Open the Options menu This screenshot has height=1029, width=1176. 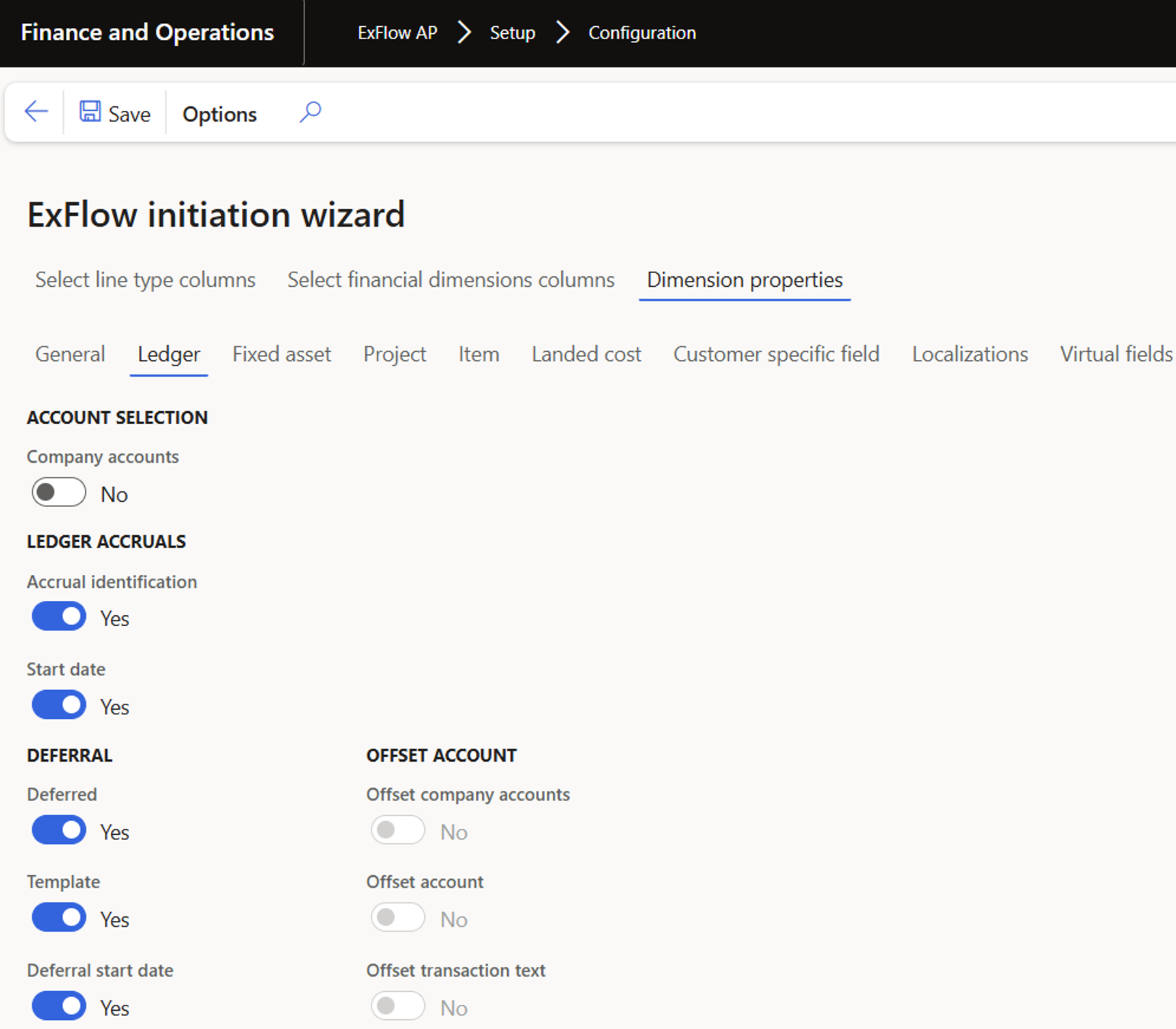pyautogui.click(x=220, y=114)
